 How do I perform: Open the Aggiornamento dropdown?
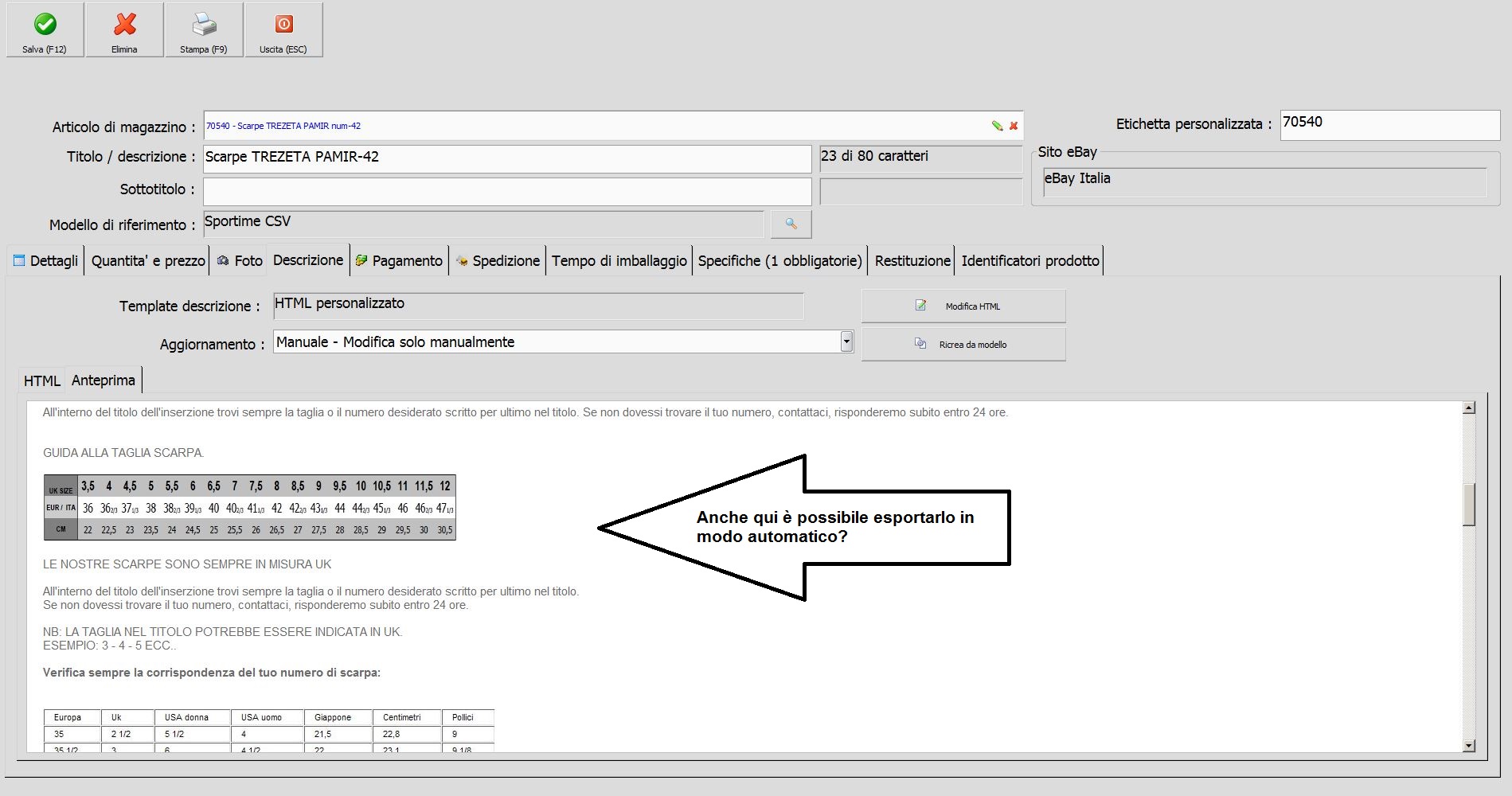(846, 342)
